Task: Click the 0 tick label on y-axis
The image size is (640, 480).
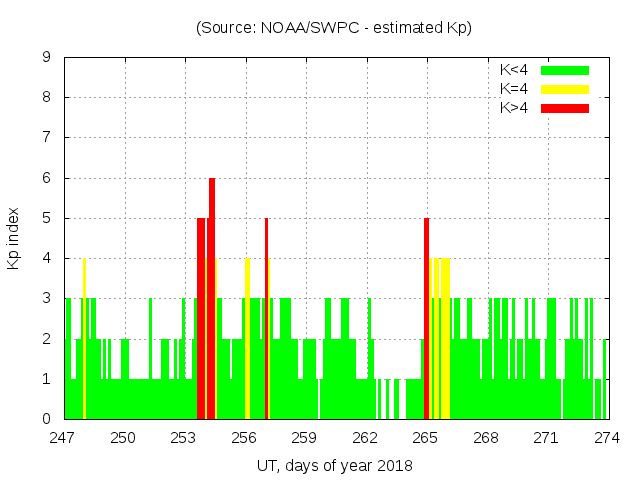Action: [x=47, y=419]
